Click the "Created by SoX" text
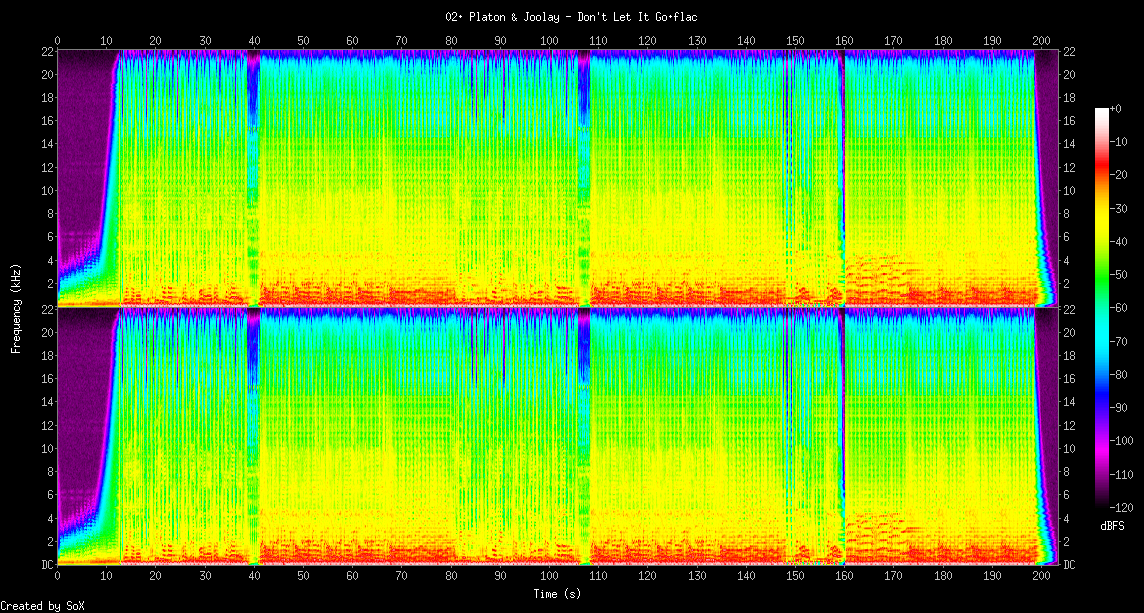The image size is (1144, 613). pos(42,606)
